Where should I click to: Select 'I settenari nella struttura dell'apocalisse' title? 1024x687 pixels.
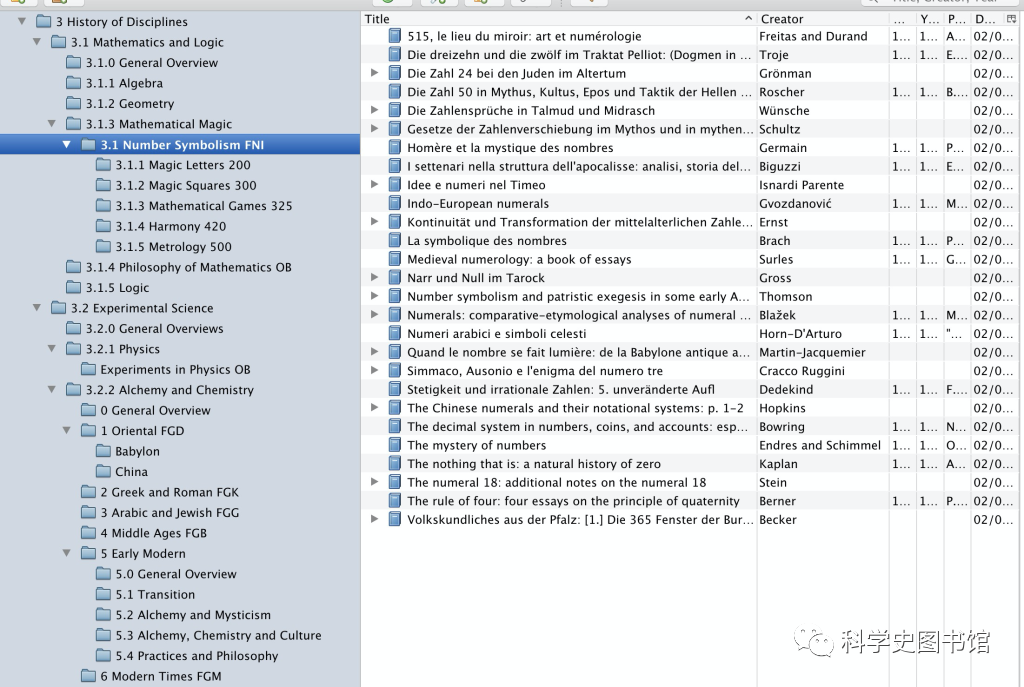click(x=579, y=166)
